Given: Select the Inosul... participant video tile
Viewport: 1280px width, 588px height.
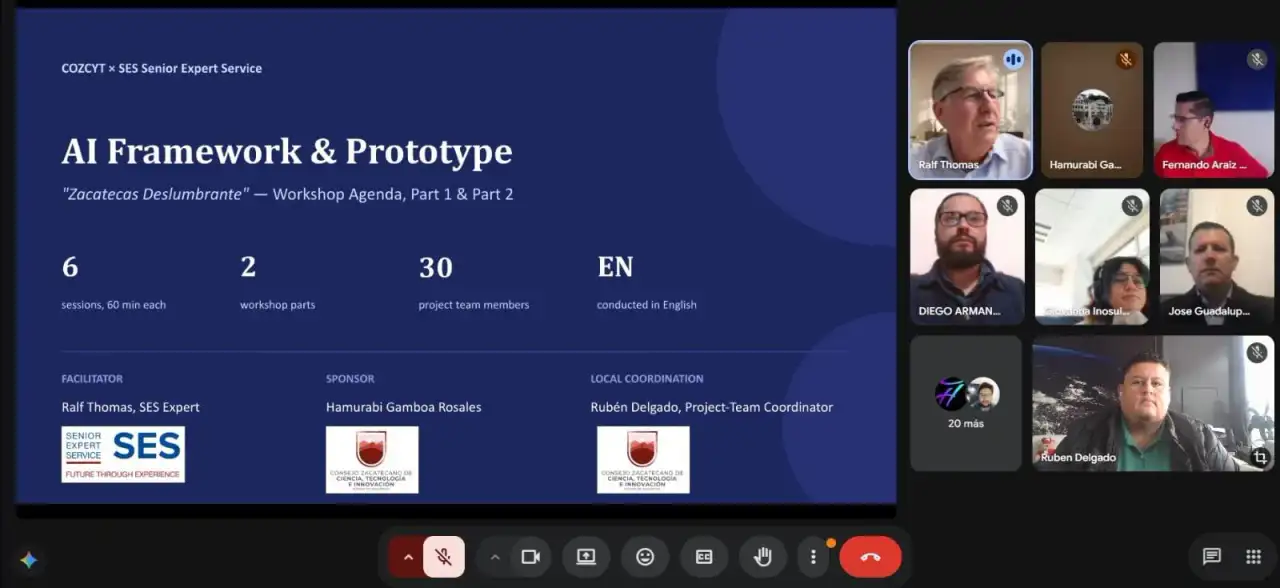Looking at the screenshot, I should (1092, 256).
